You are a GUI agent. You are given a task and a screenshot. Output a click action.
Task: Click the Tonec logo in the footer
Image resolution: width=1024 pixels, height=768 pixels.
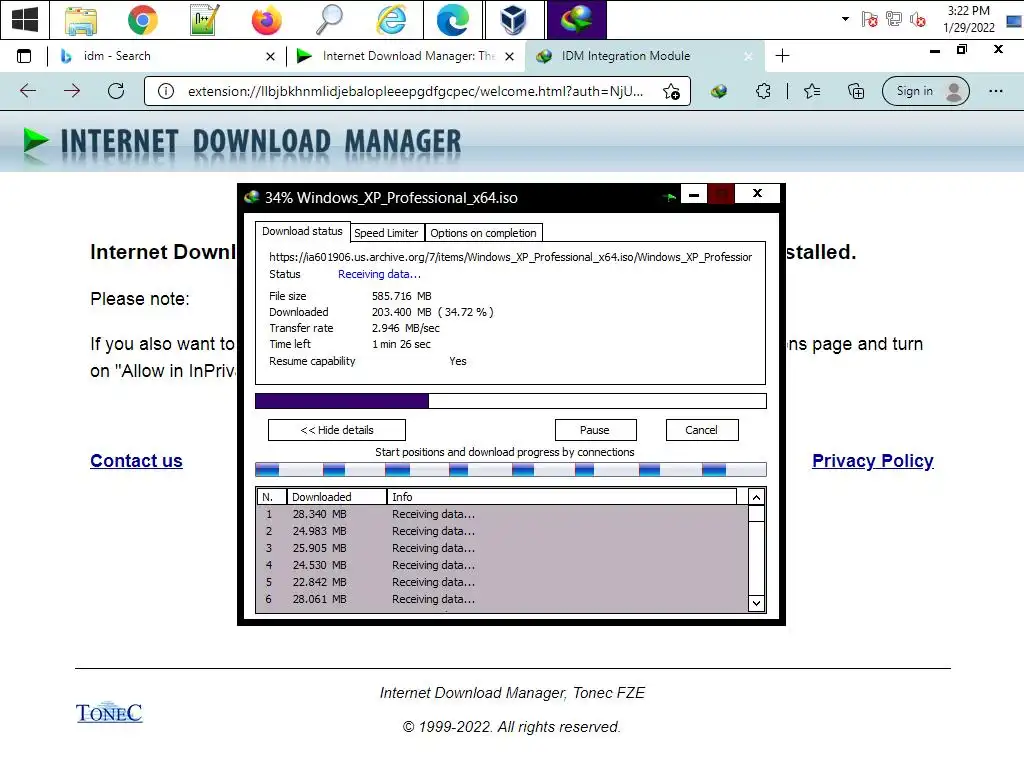click(109, 712)
